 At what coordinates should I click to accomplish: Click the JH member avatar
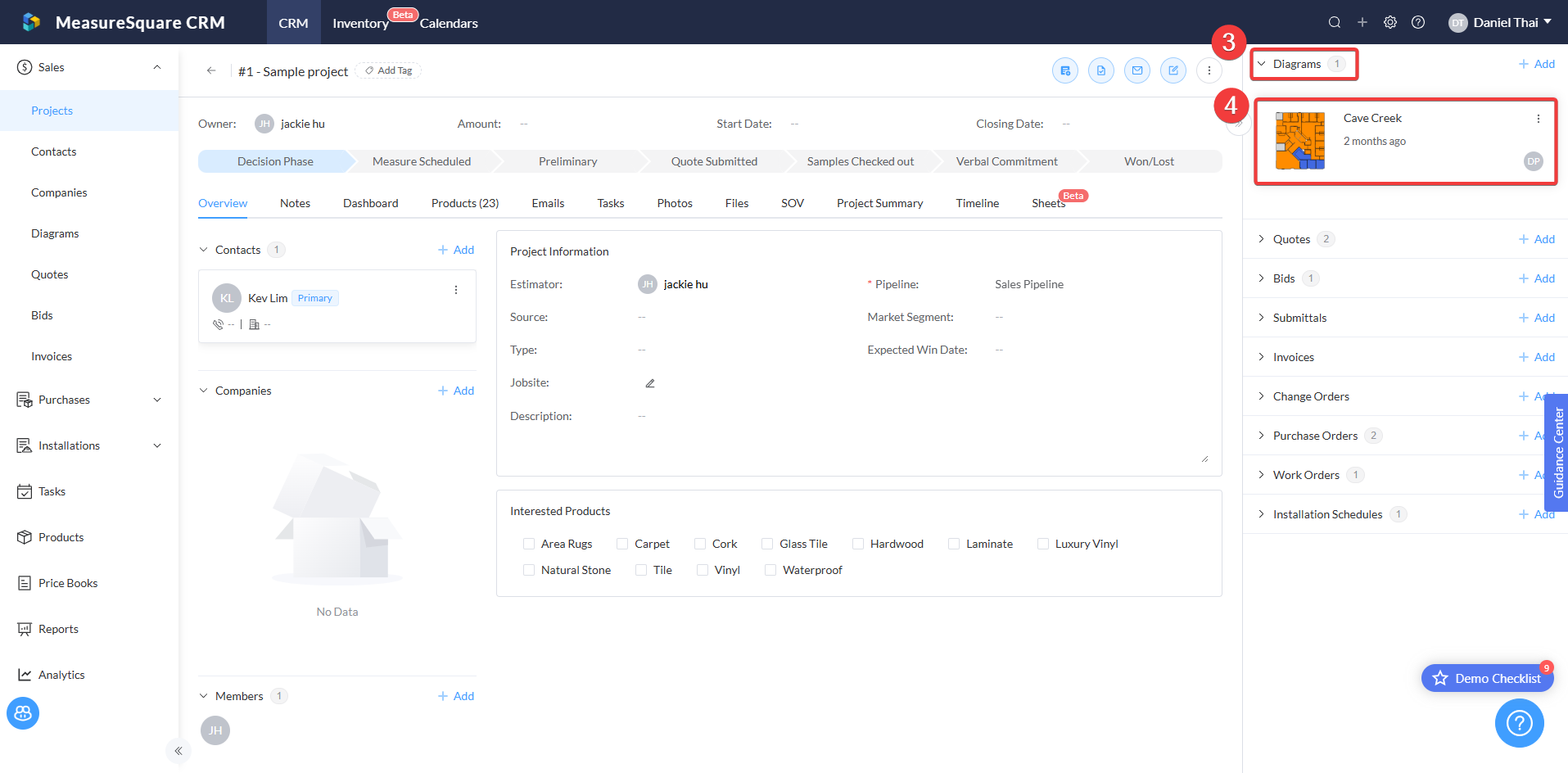(215, 730)
